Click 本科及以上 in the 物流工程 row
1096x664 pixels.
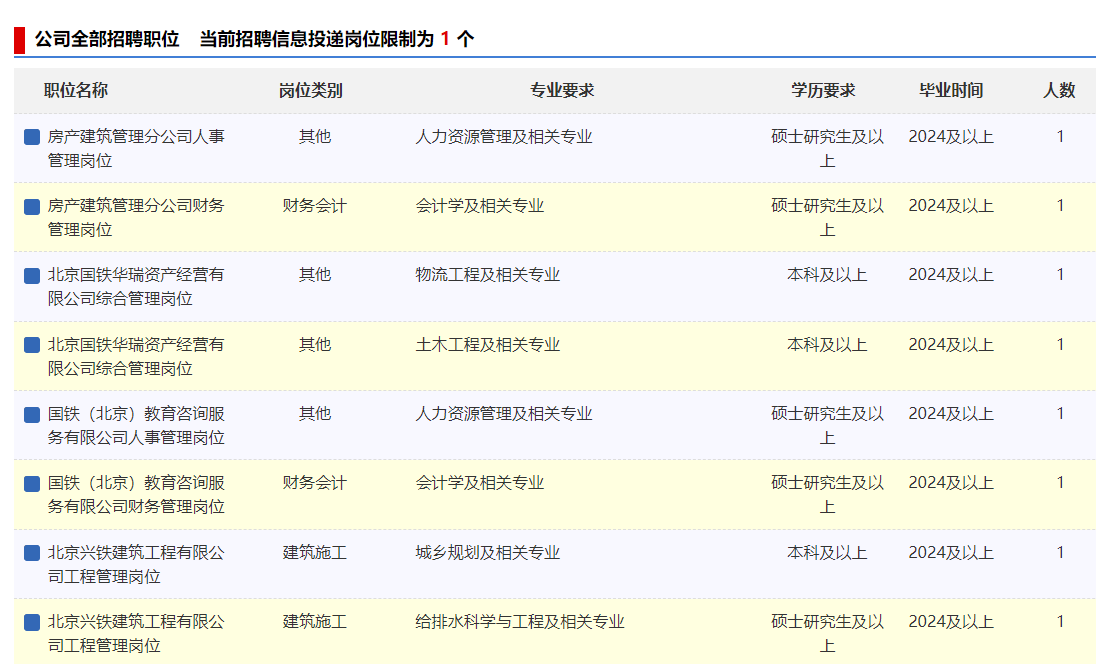tap(828, 275)
